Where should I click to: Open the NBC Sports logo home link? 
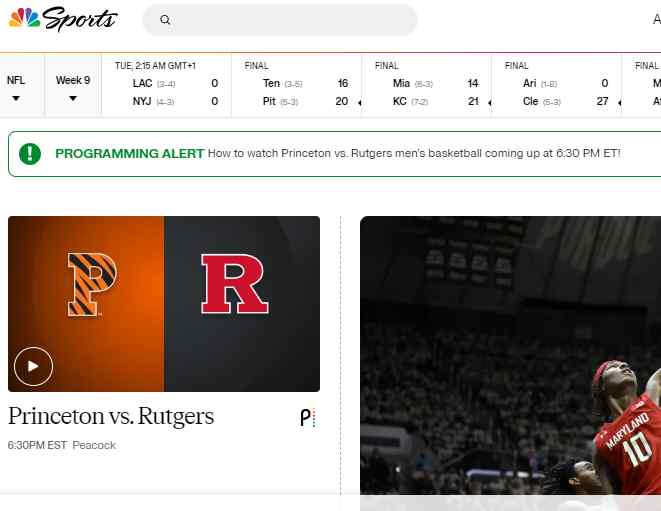pyautogui.click(x=63, y=19)
